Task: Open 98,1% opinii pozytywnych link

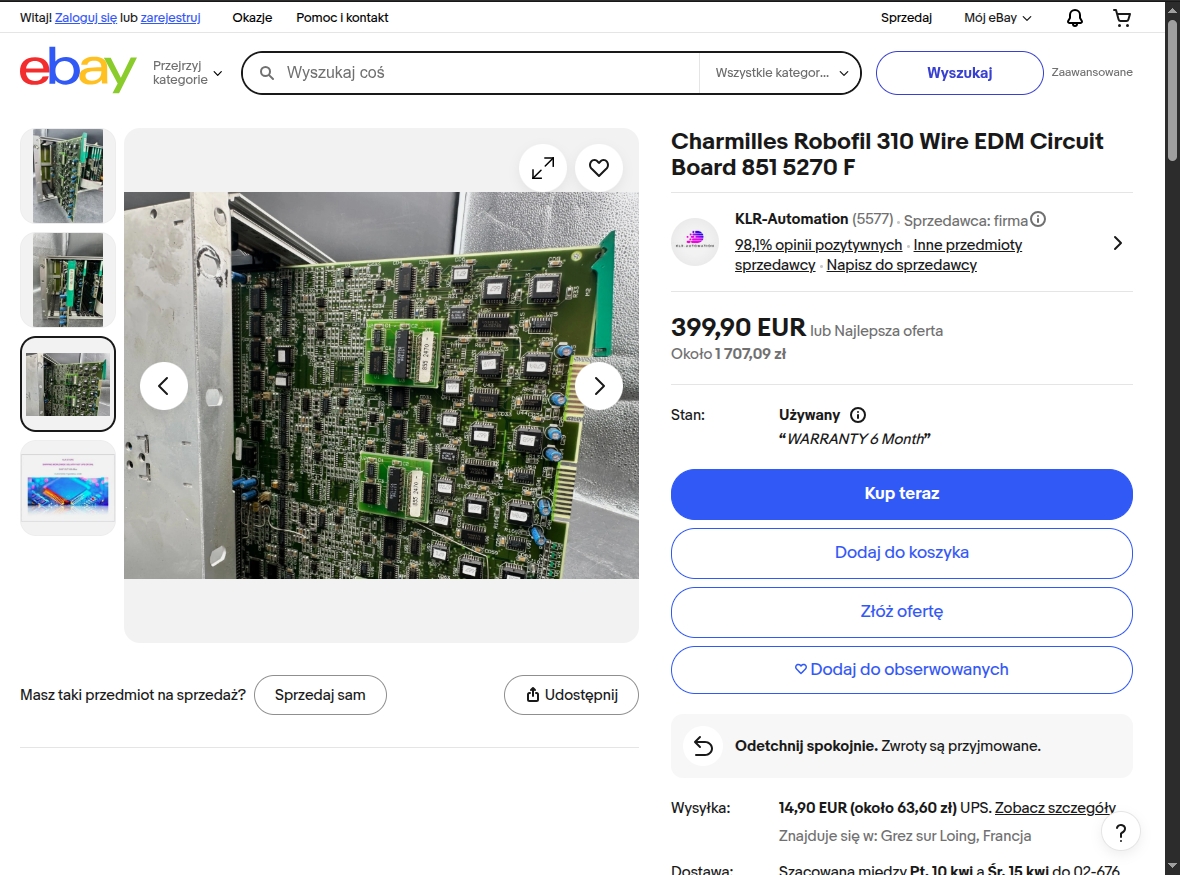Action: (x=818, y=245)
